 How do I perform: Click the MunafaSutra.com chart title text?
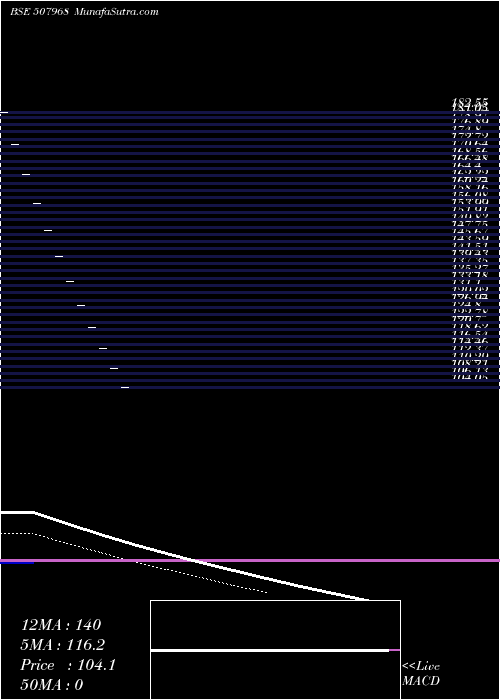[116, 12]
